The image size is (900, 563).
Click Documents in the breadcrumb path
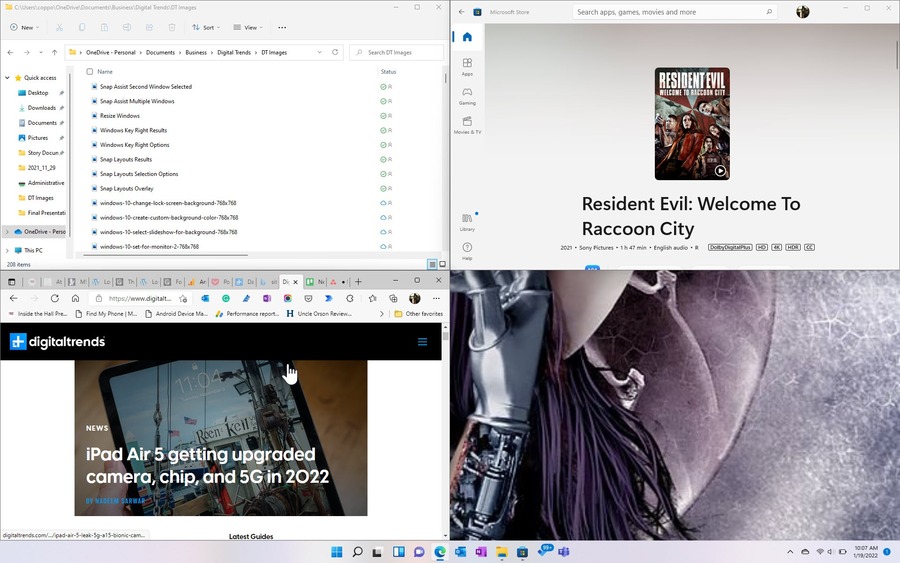tap(160, 52)
